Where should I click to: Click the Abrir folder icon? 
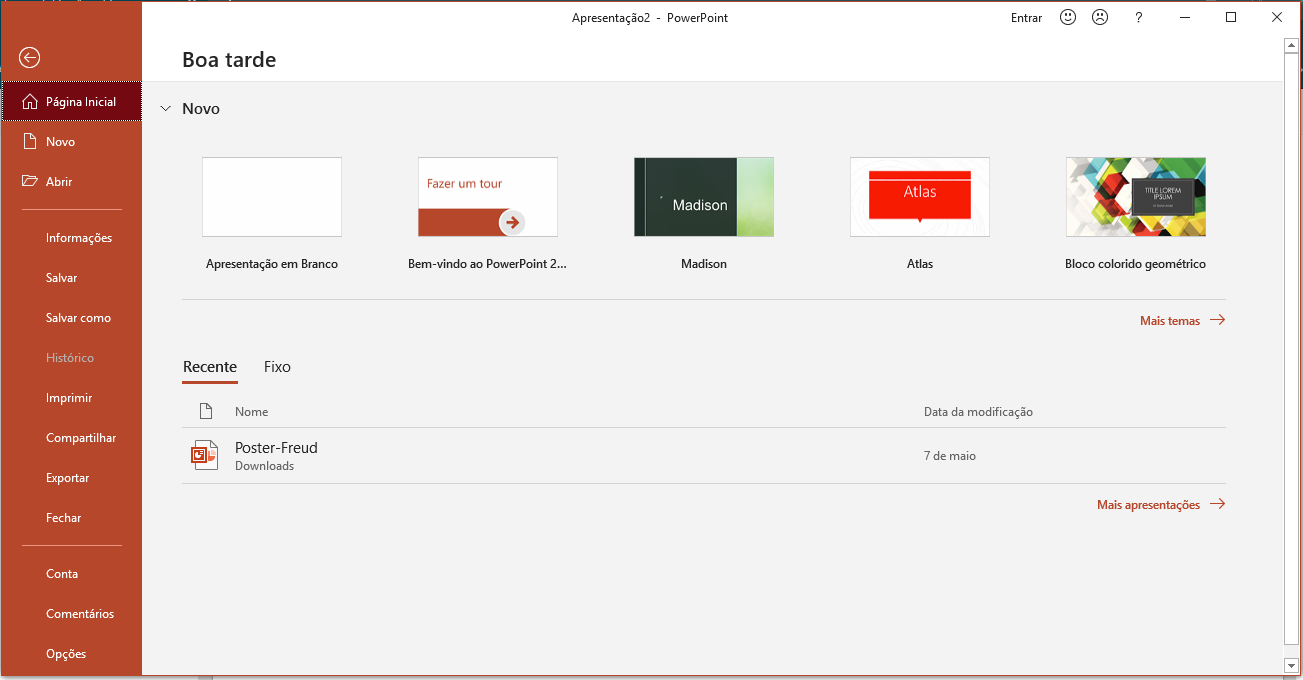pyautogui.click(x=29, y=182)
